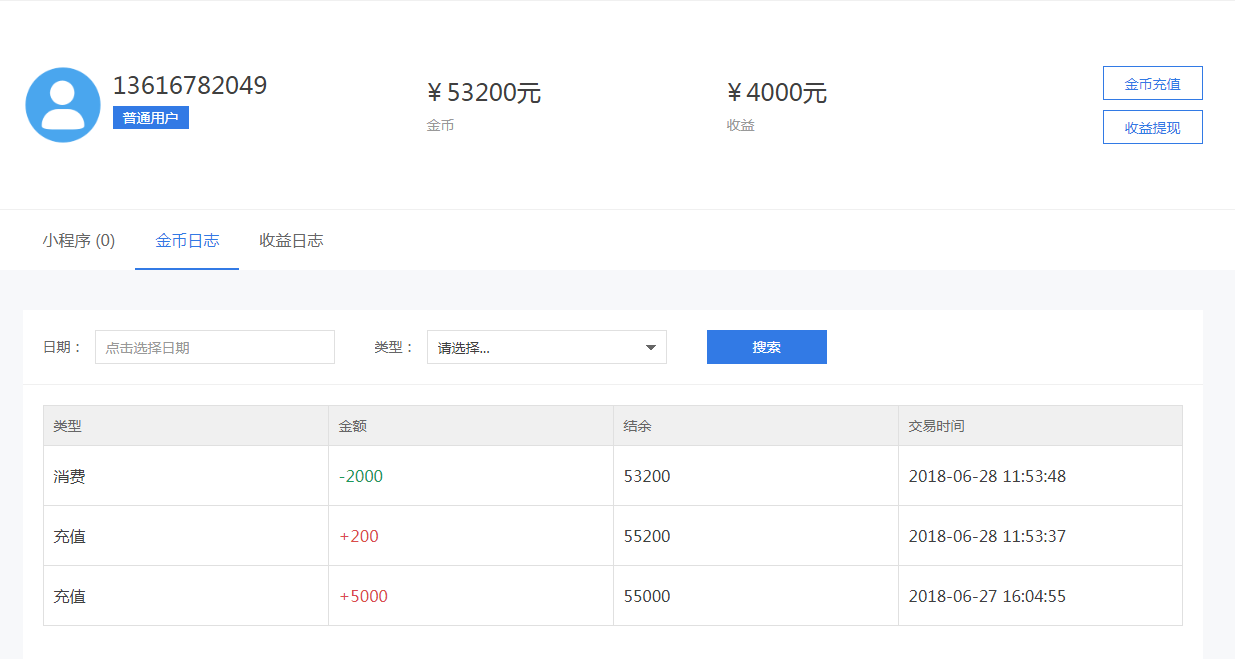The image size is (1235, 659).
Task: Click the ¥53200元 金币 balance
Action: 484,93
